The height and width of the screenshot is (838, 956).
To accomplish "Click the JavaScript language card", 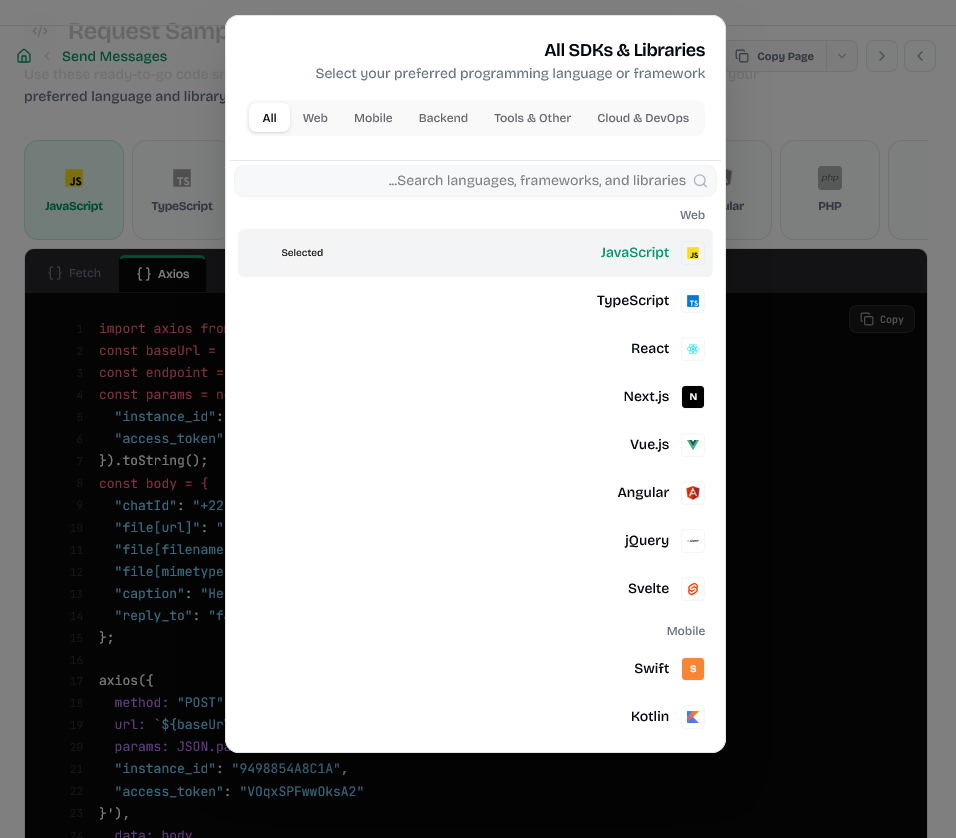I will 74,190.
